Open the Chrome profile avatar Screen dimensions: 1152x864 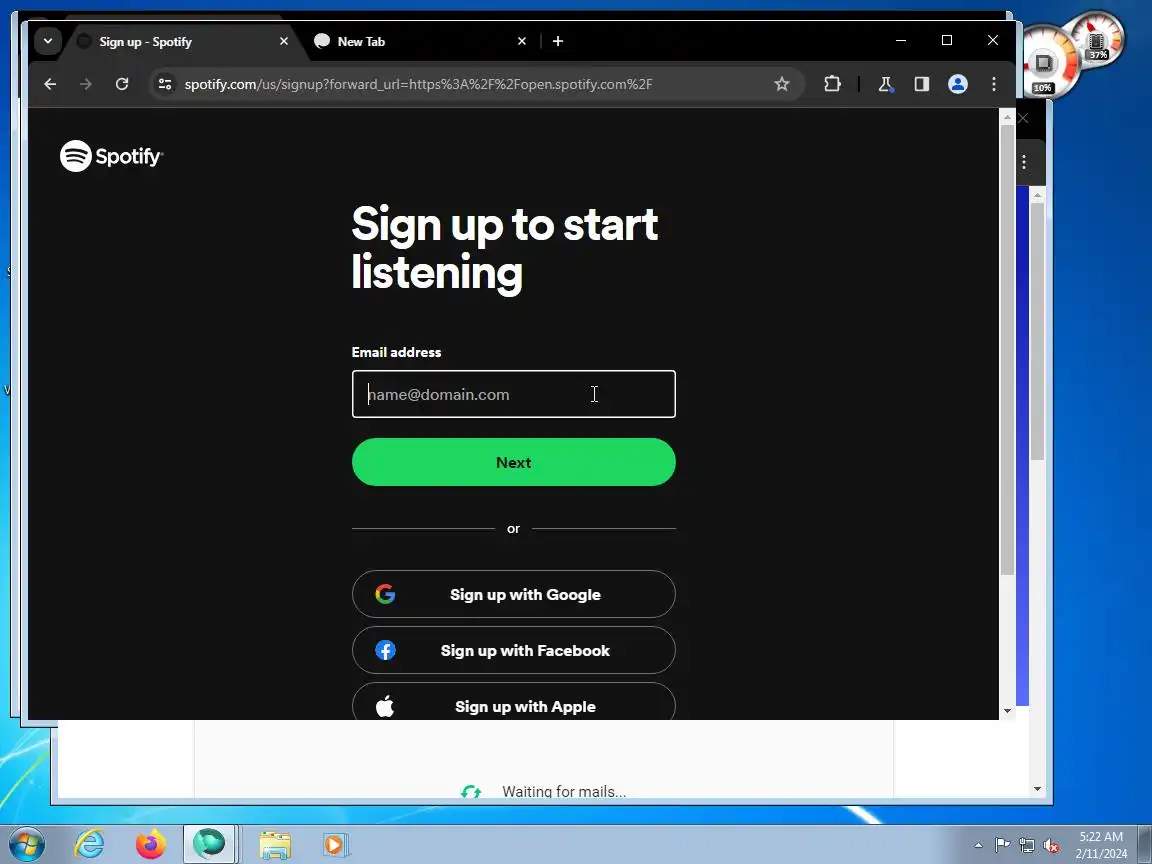click(x=957, y=84)
